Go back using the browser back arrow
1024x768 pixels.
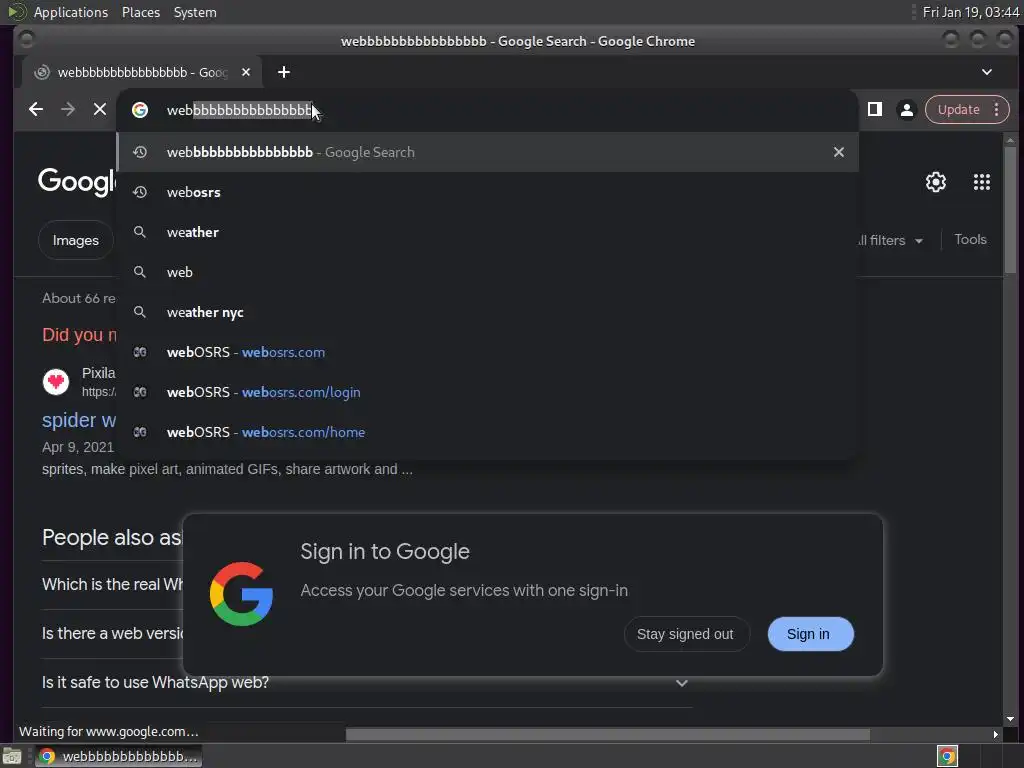tap(36, 110)
